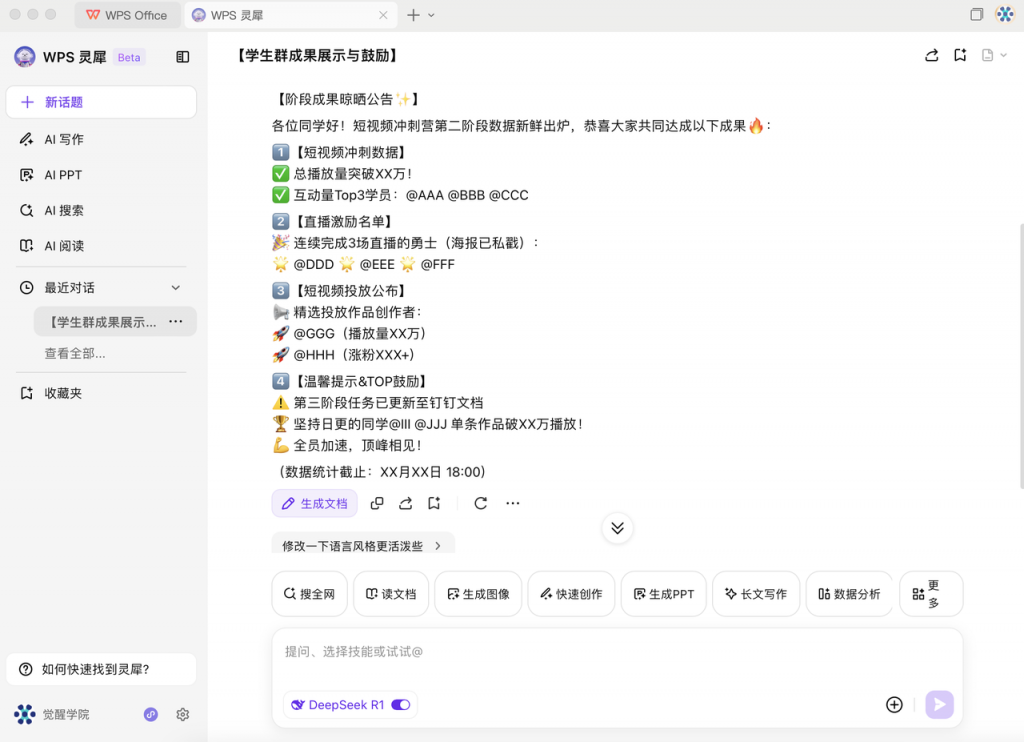The width and height of the screenshot is (1024, 742).
Task: Select 生成PPT skill
Action: pos(664,594)
